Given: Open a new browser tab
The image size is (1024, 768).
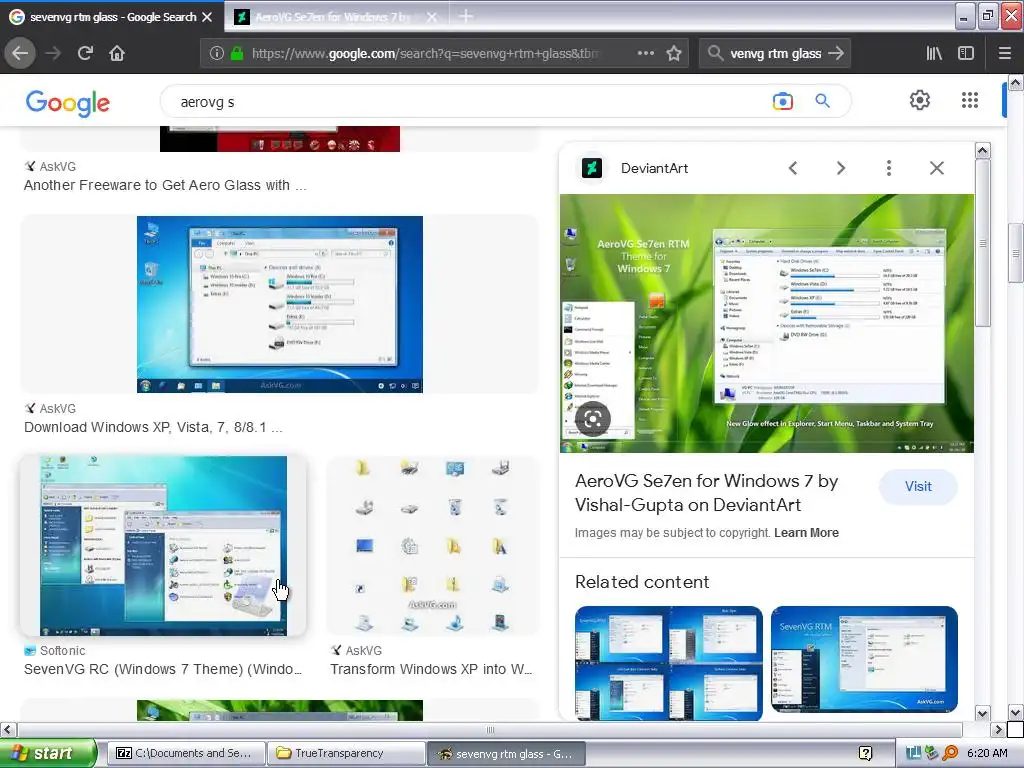Looking at the screenshot, I should (x=466, y=16).
